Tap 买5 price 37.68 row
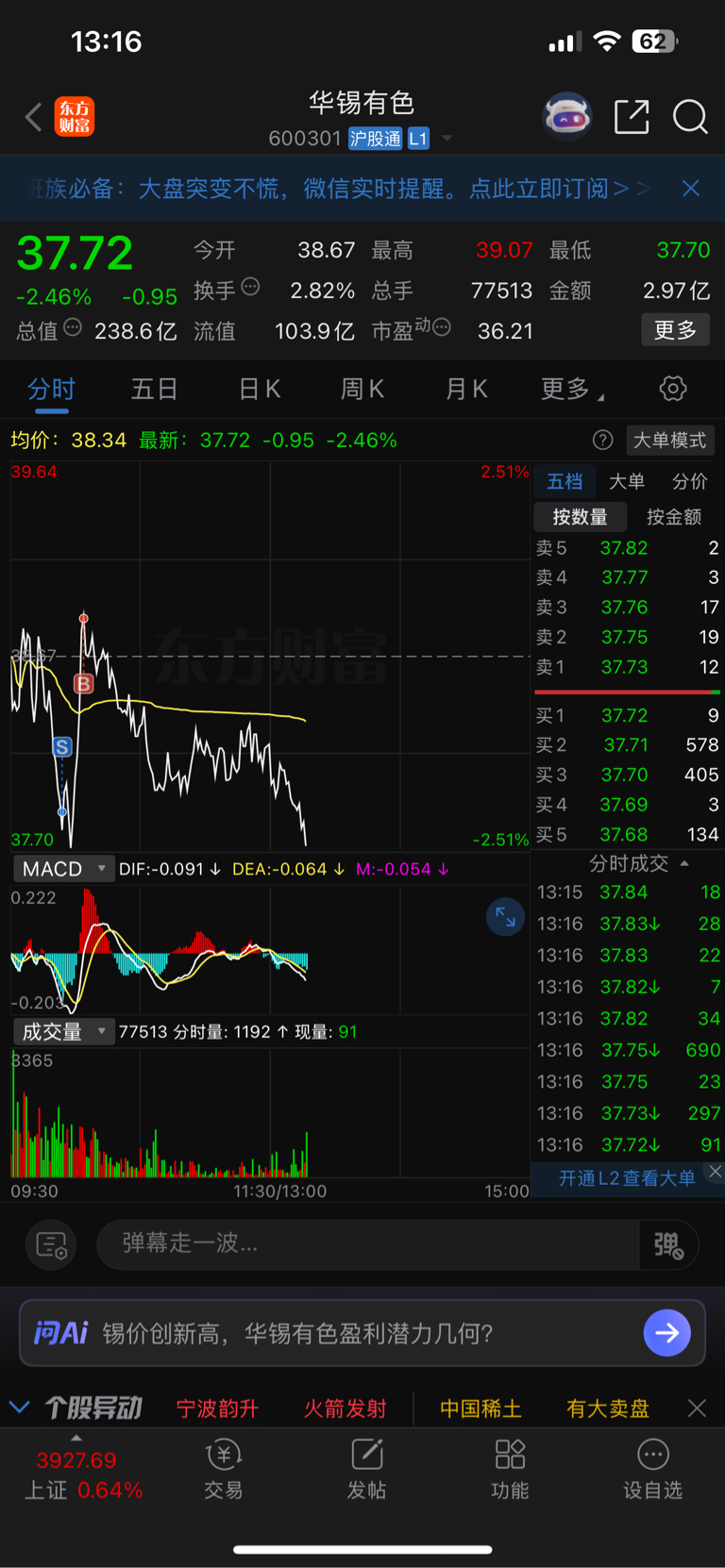This screenshot has width=725, height=1568. pyautogui.click(x=628, y=835)
